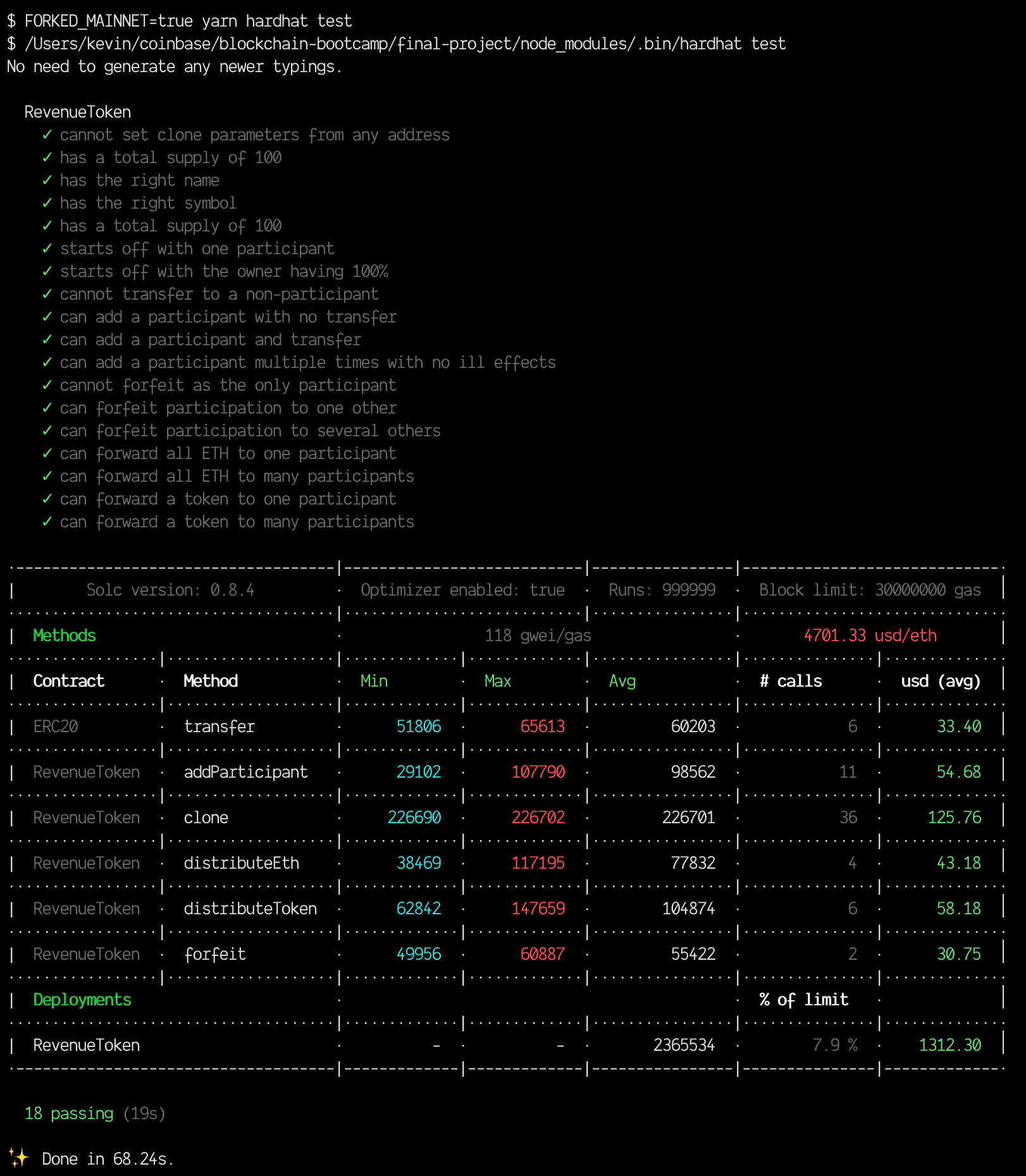Click the 'Solc version: 0.8.4' text
The width and height of the screenshot is (1026, 1176).
pyautogui.click(x=171, y=590)
